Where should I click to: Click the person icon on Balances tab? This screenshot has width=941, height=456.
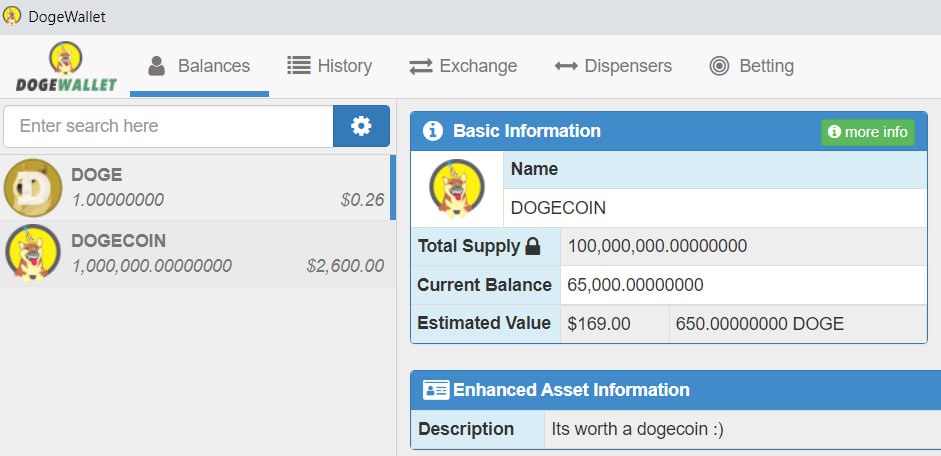[157, 66]
